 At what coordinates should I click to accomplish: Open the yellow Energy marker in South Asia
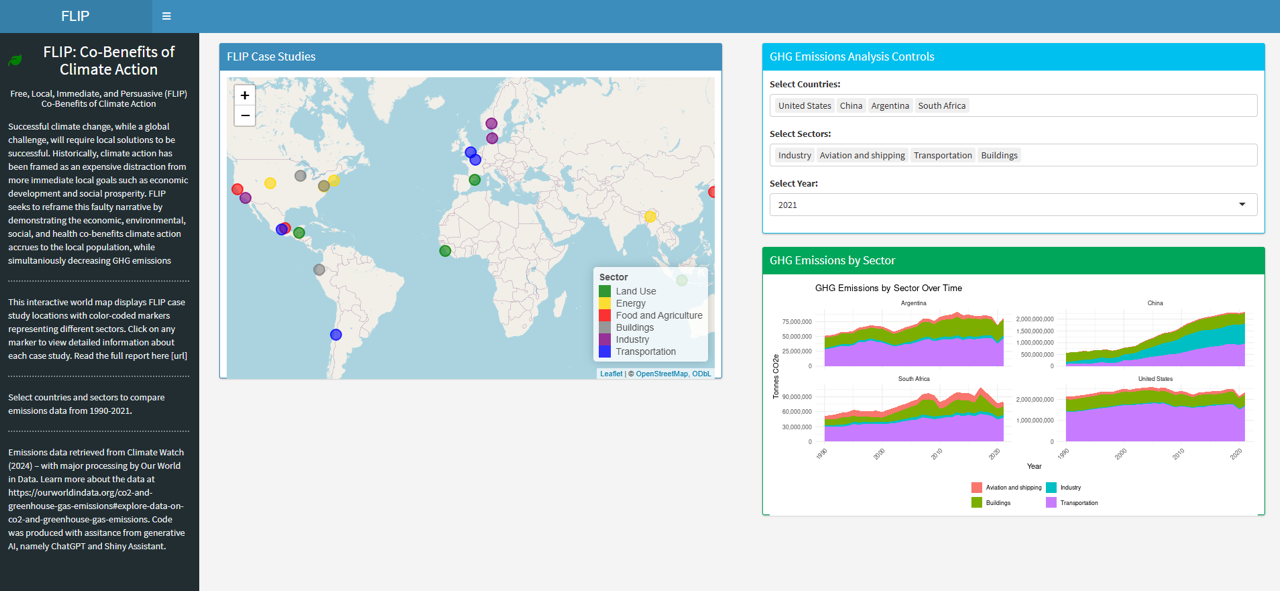point(650,217)
